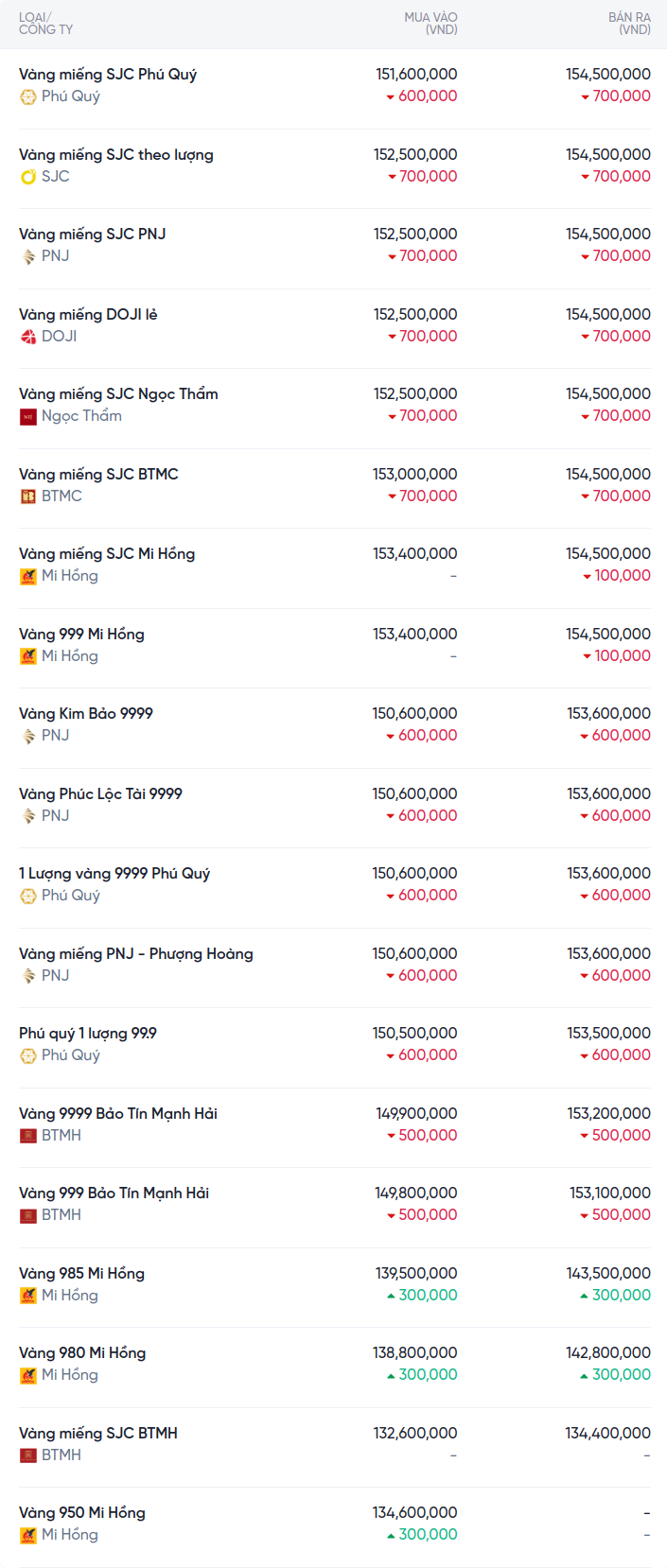667x1568 pixels.
Task: Click the Phú Quý logo under Vàng miếng SJC Phú Quý
Action: [x=28, y=96]
